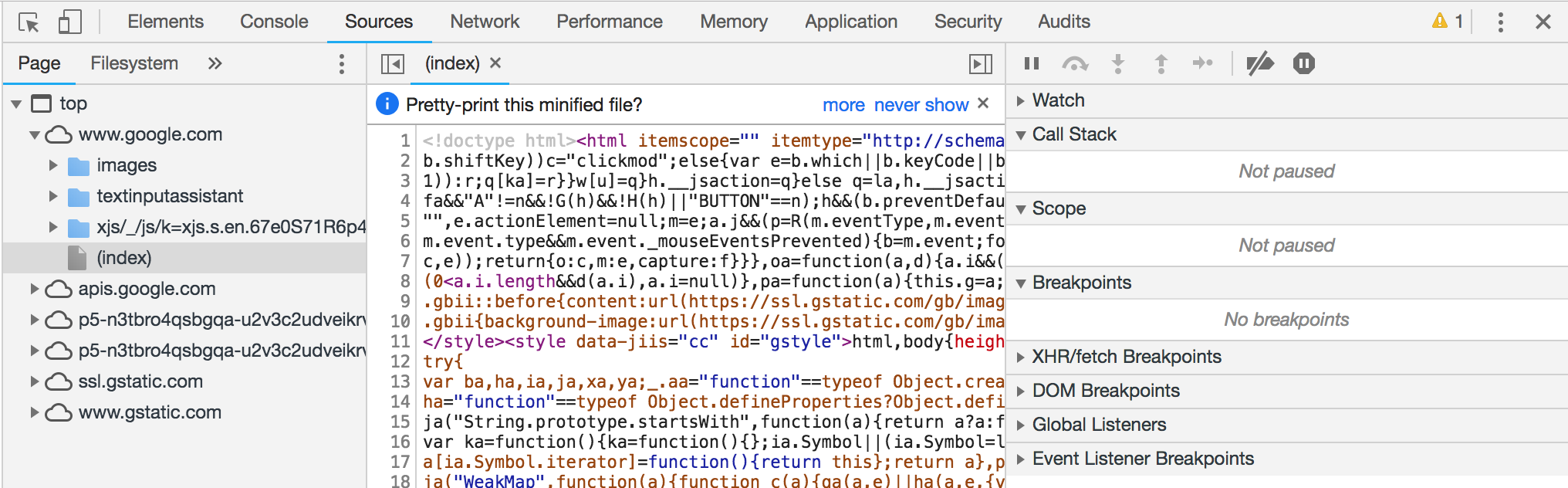Open the Elements tab

(165, 22)
